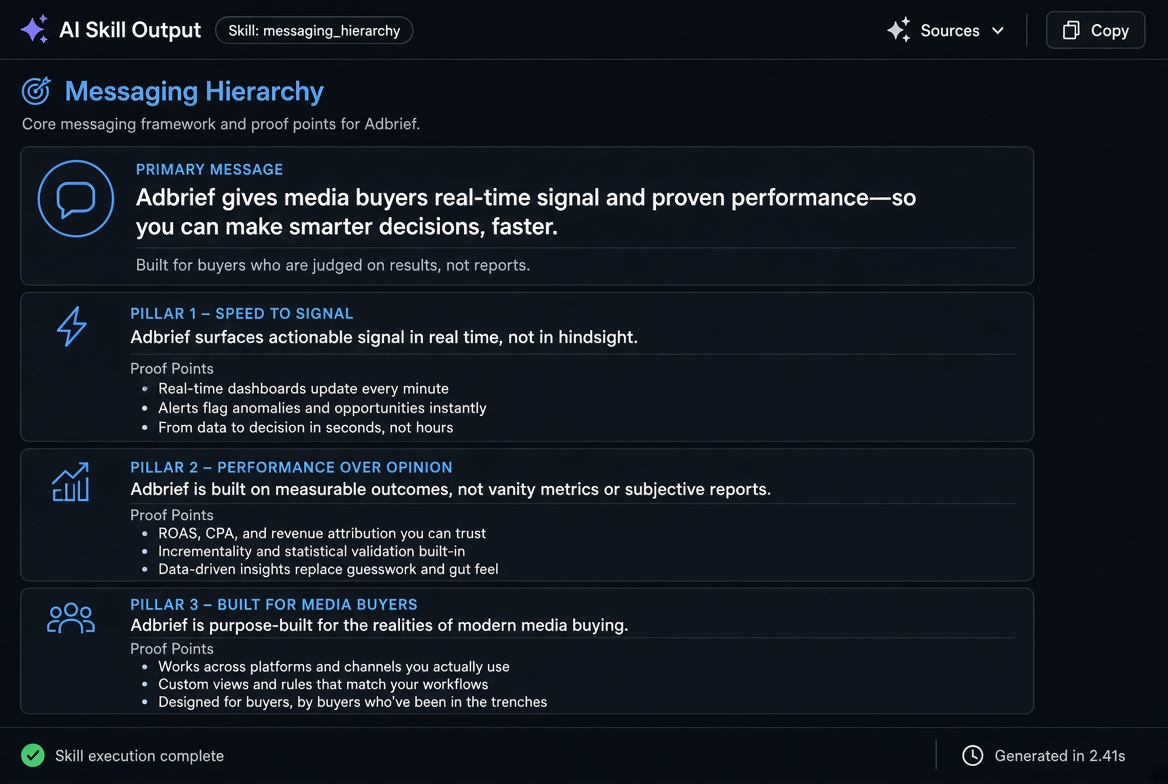The image size is (1168, 784).
Task: Click the lightning bolt Pillar 1 icon
Action: (x=72, y=326)
